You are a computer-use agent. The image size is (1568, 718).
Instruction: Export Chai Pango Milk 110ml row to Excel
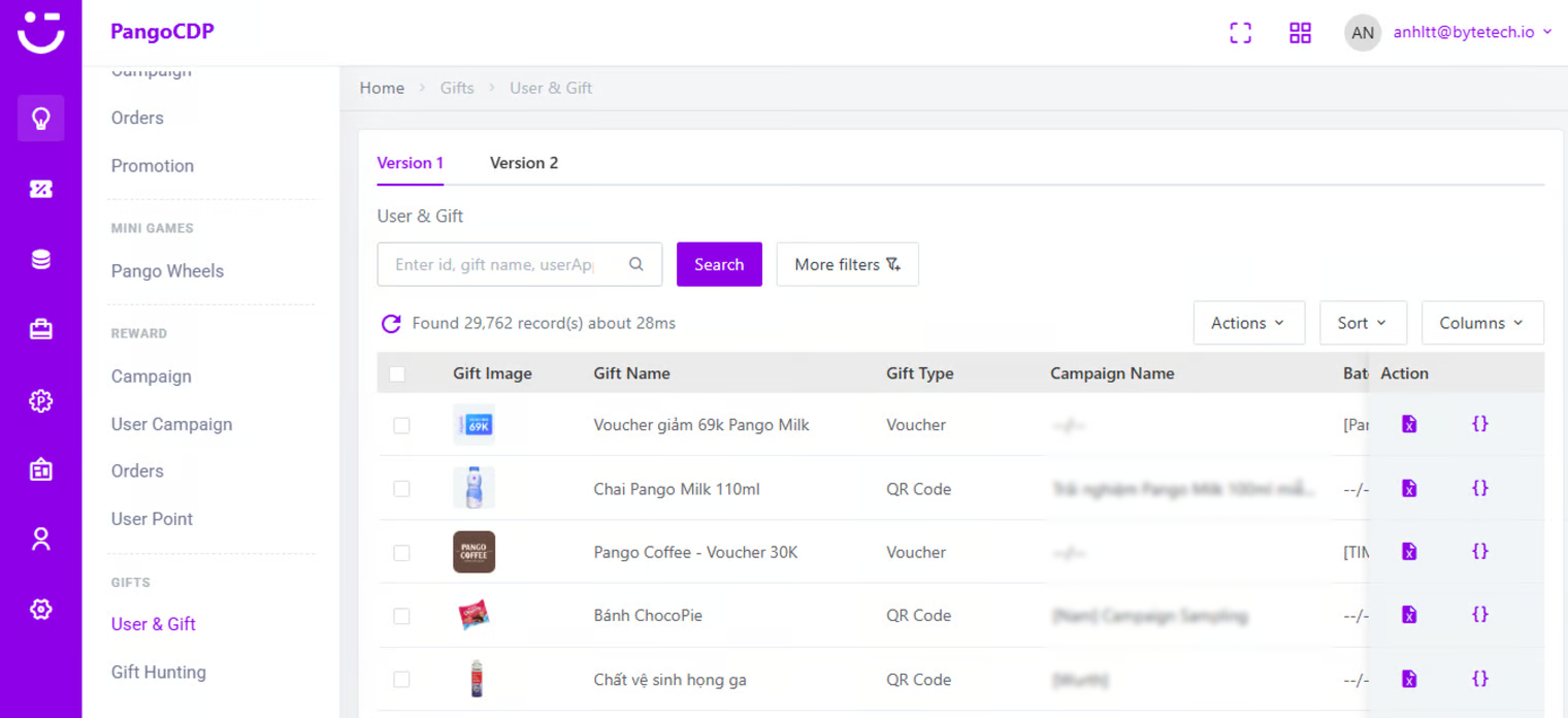click(1409, 488)
